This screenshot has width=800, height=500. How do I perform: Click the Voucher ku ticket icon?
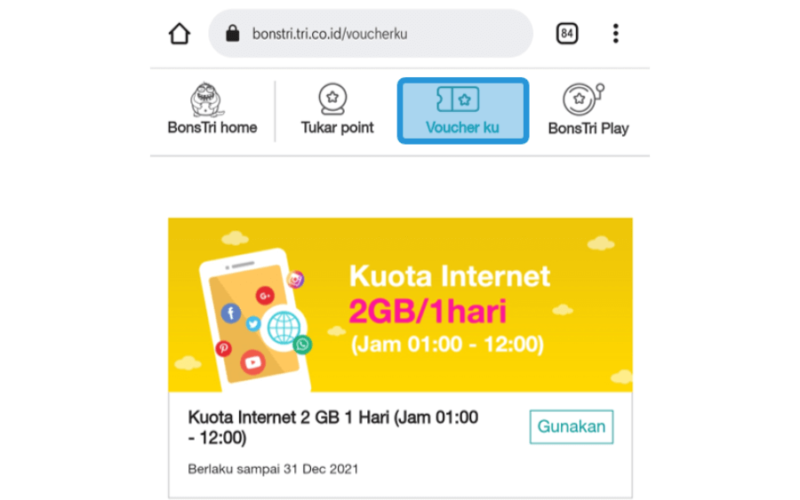point(458,99)
